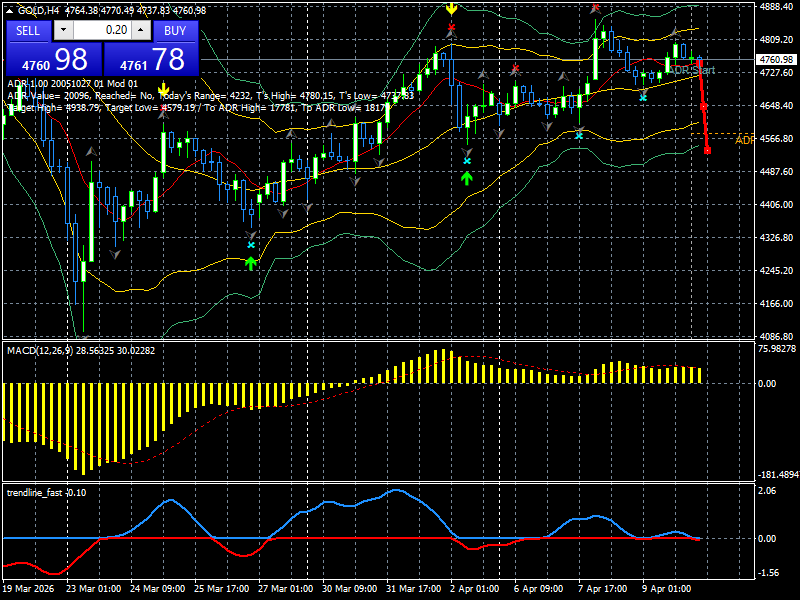
Task: Click the 9 Apr 01:00 time label
Action: coord(666,588)
